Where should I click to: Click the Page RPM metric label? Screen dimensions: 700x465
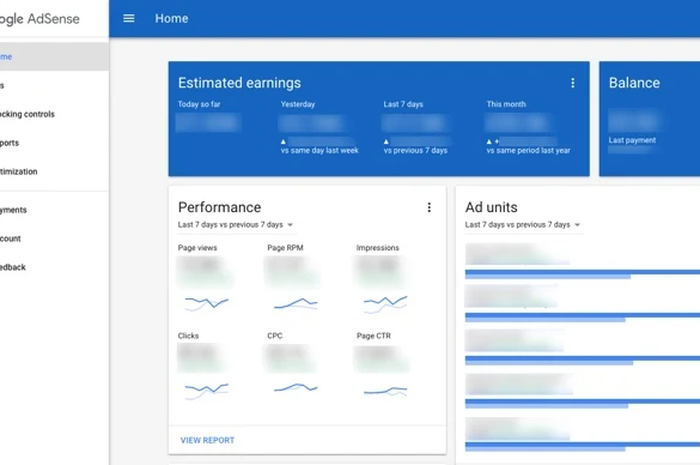[285, 248]
